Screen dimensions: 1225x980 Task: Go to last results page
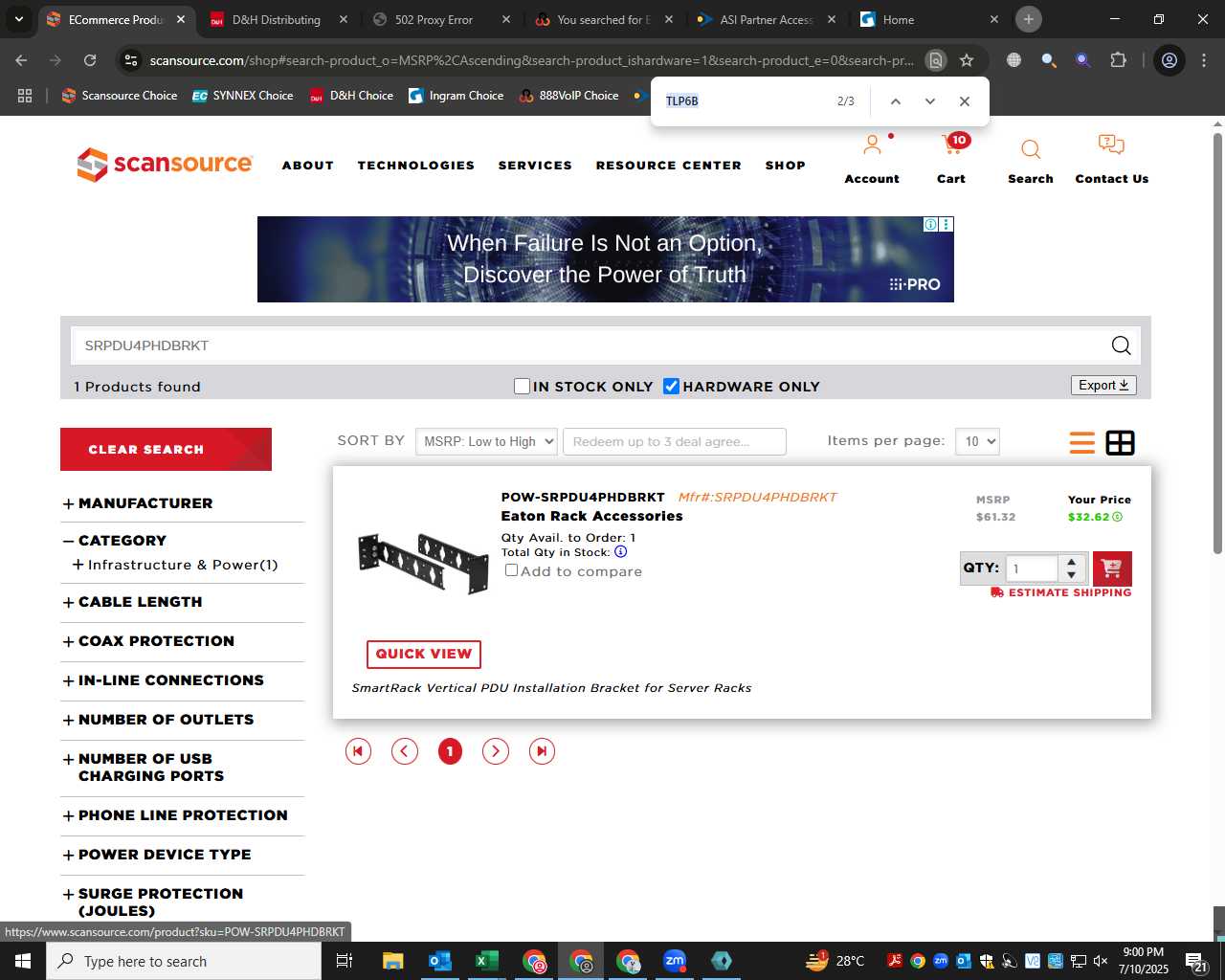pos(542,751)
